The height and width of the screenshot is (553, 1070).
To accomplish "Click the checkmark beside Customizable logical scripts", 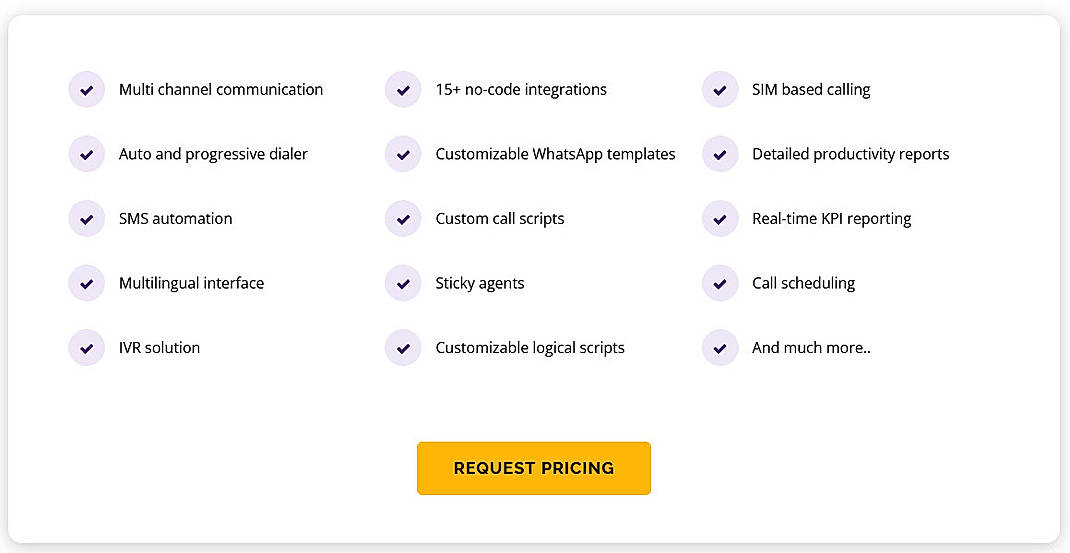I will 403,348.
